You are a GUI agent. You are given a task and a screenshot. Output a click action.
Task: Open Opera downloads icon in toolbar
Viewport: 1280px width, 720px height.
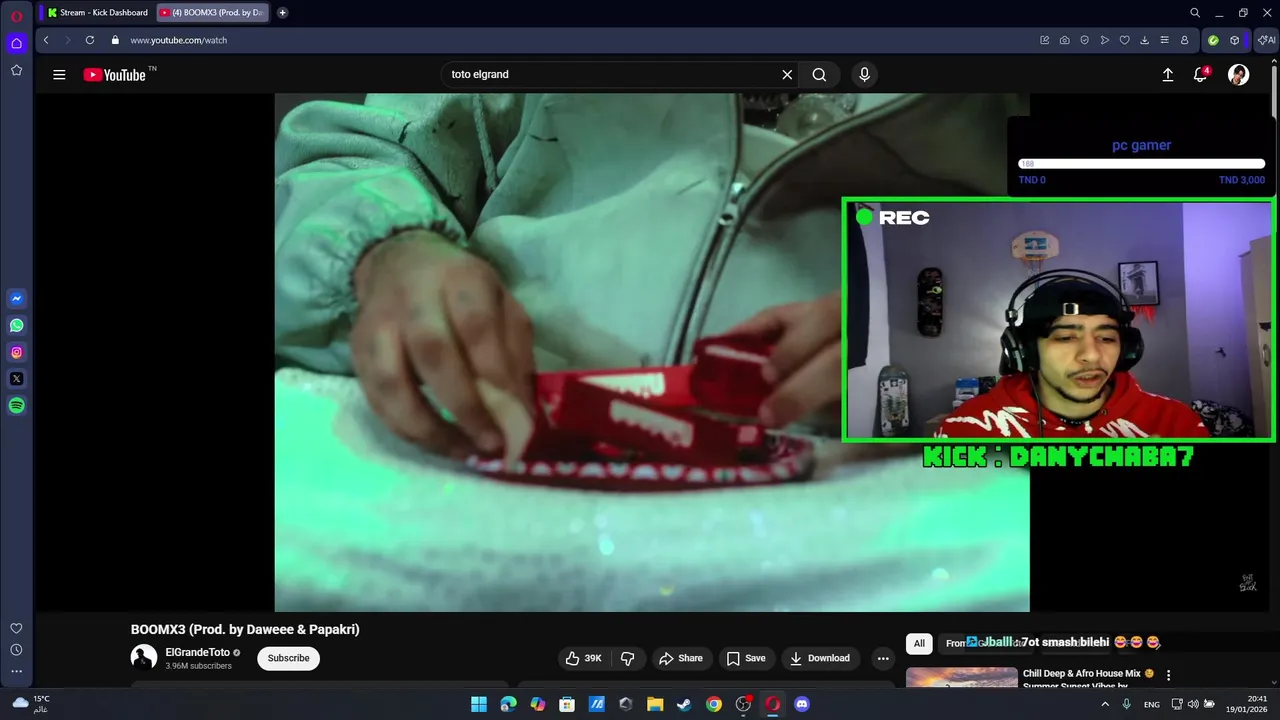[x=1144, y=40]
